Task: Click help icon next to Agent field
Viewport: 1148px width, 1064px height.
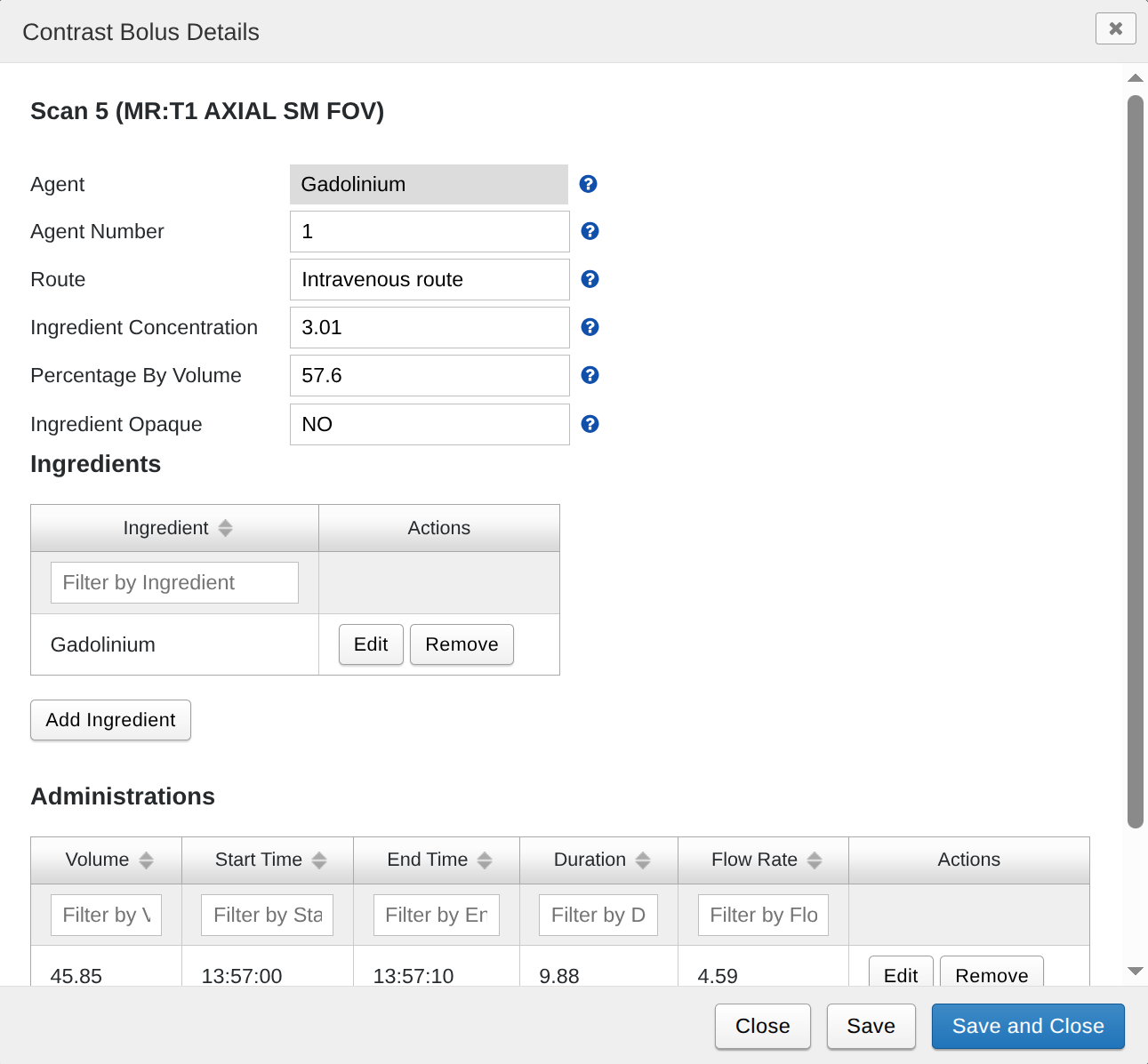Action: (x=588, y=184)
